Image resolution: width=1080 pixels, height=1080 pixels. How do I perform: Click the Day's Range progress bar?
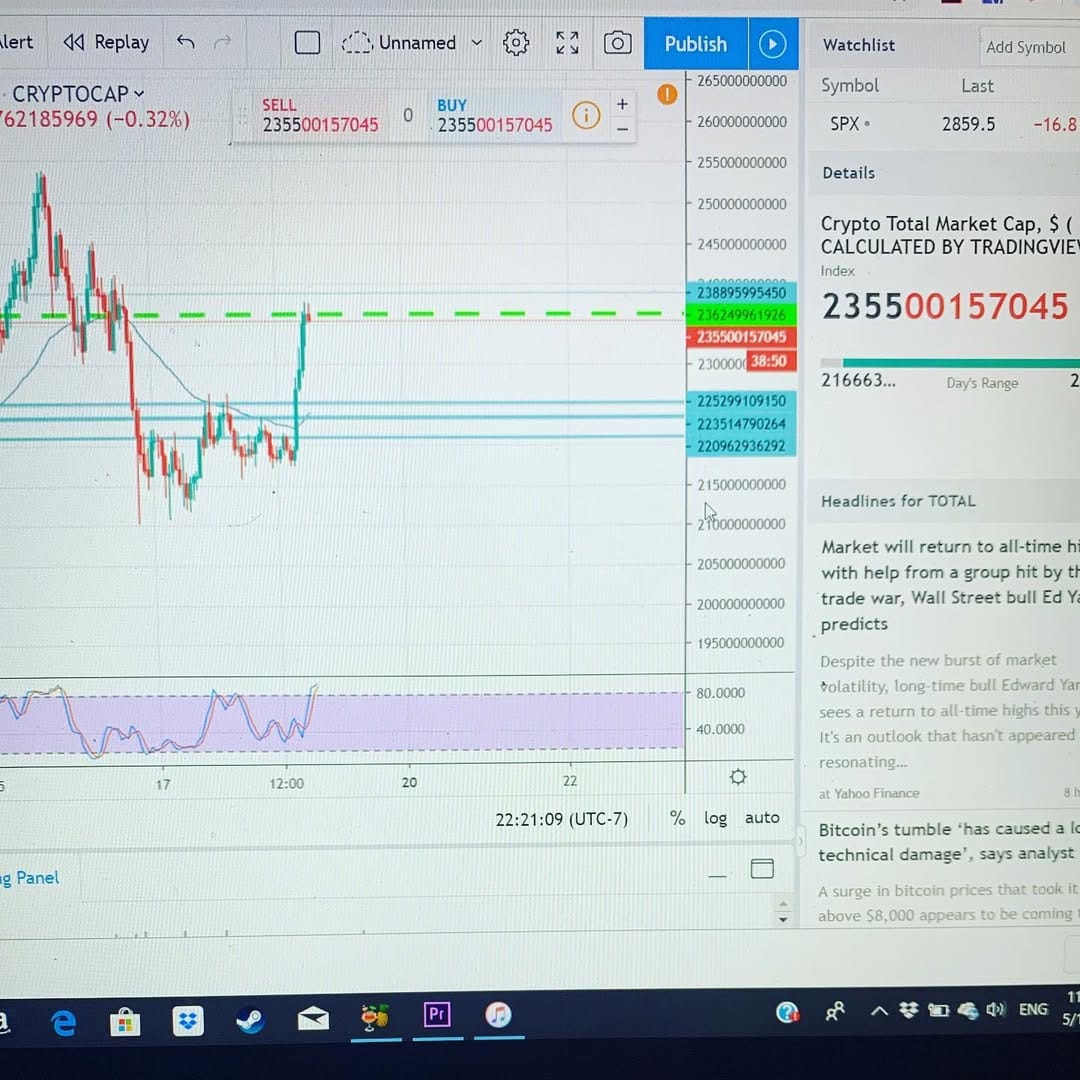point(951,363)
